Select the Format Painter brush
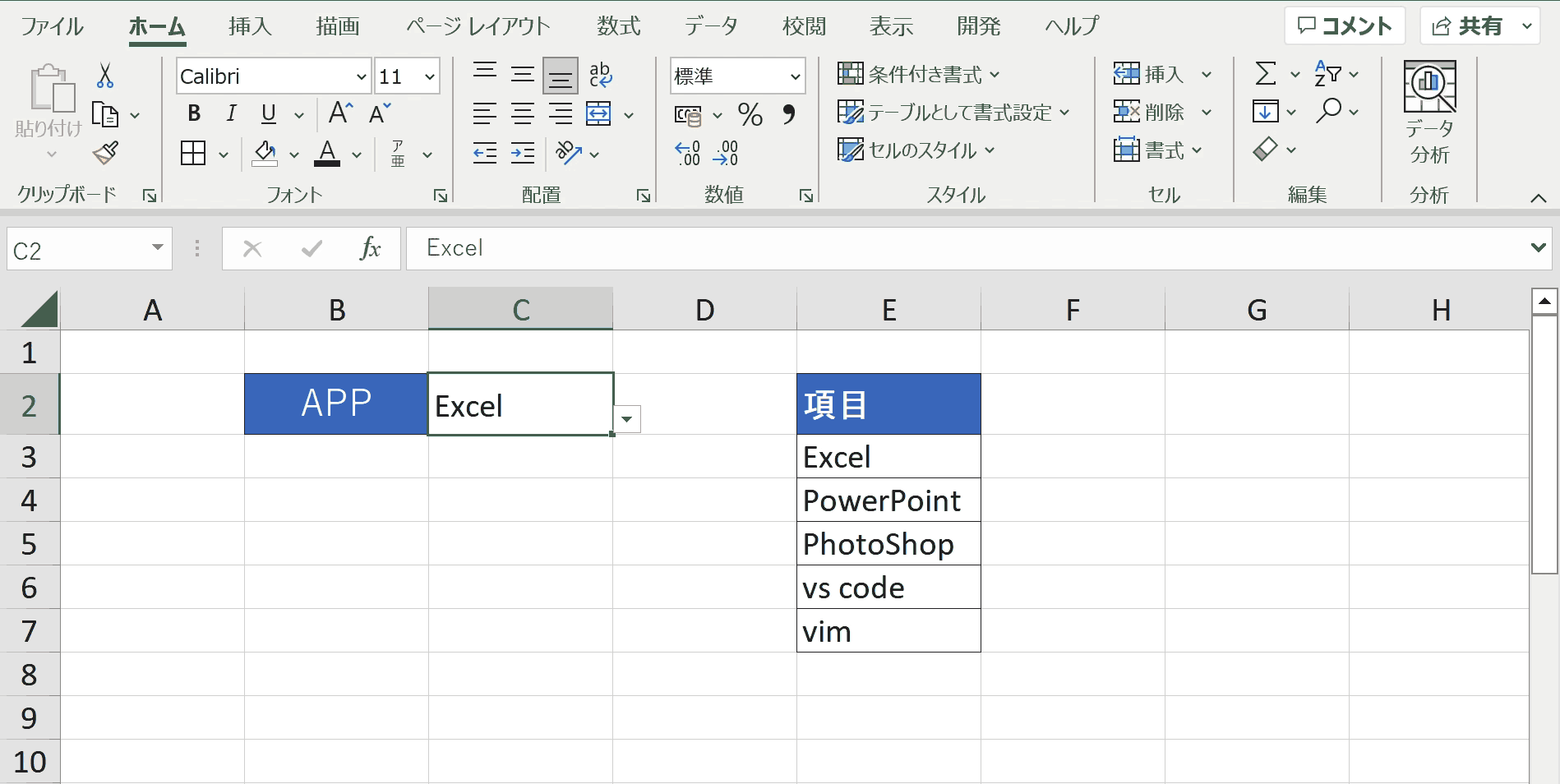 (105, 152)
